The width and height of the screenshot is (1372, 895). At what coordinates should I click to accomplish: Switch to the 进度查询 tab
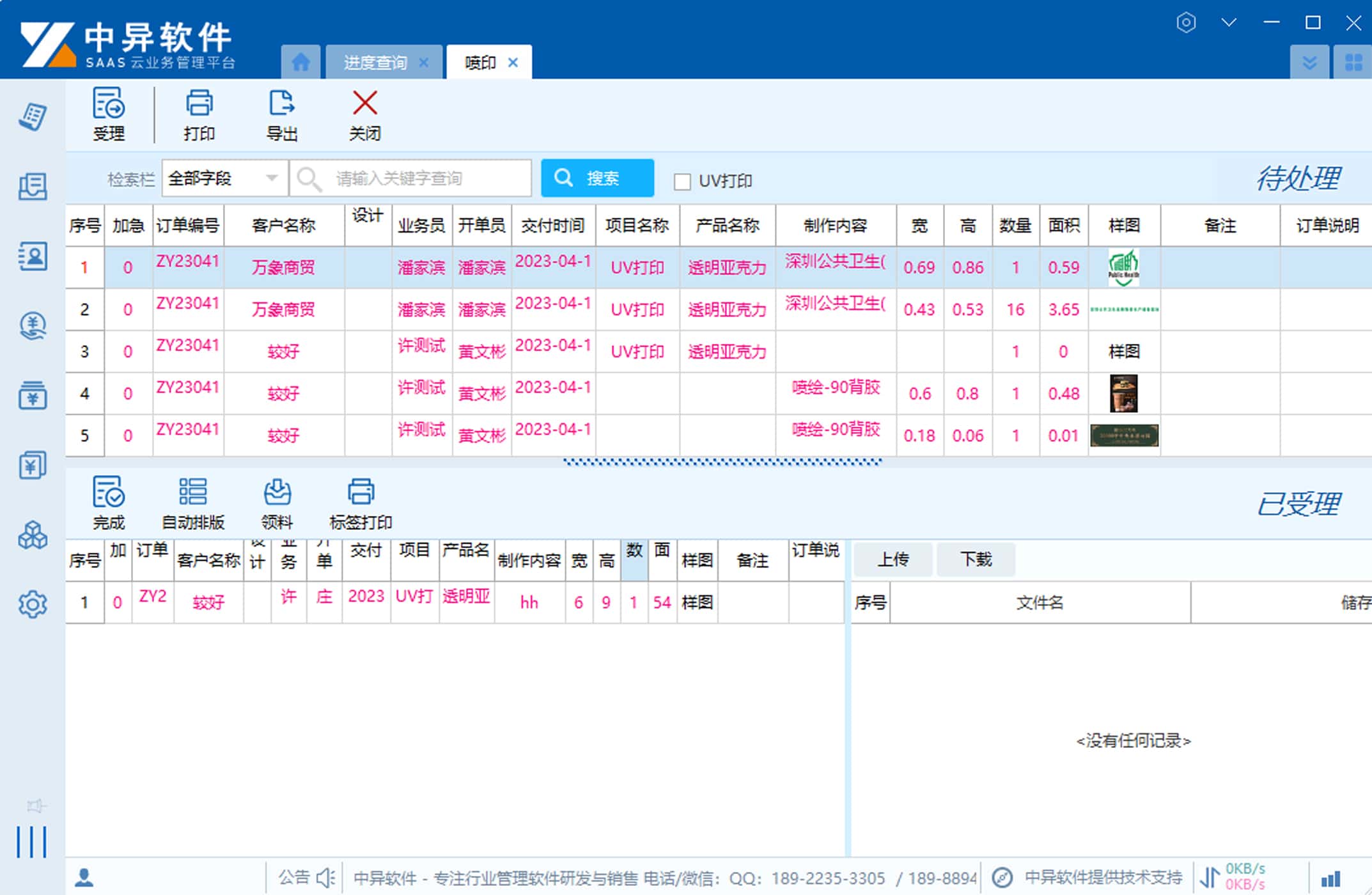point(375,63)
